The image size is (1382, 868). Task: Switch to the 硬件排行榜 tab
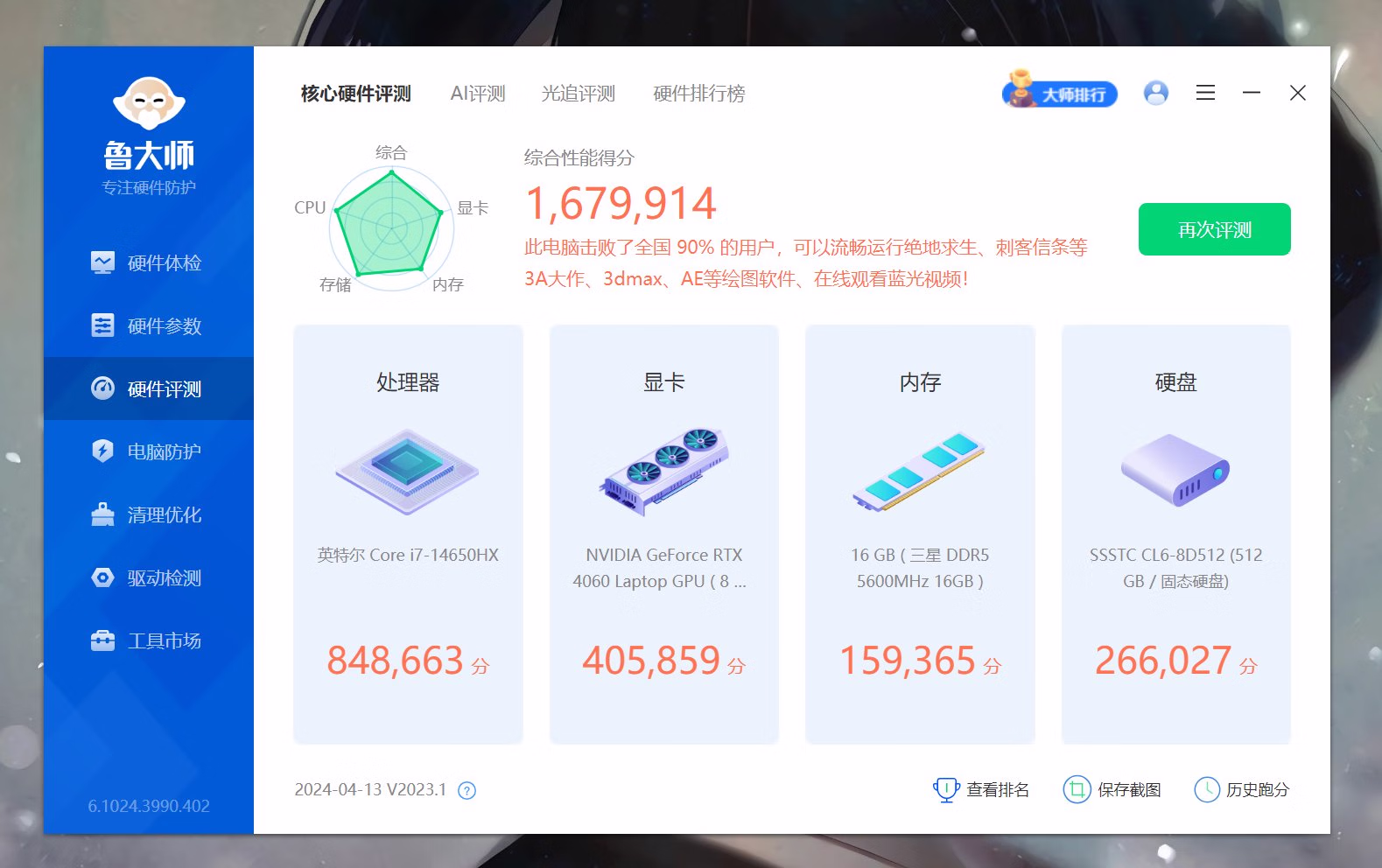point(699,94)
